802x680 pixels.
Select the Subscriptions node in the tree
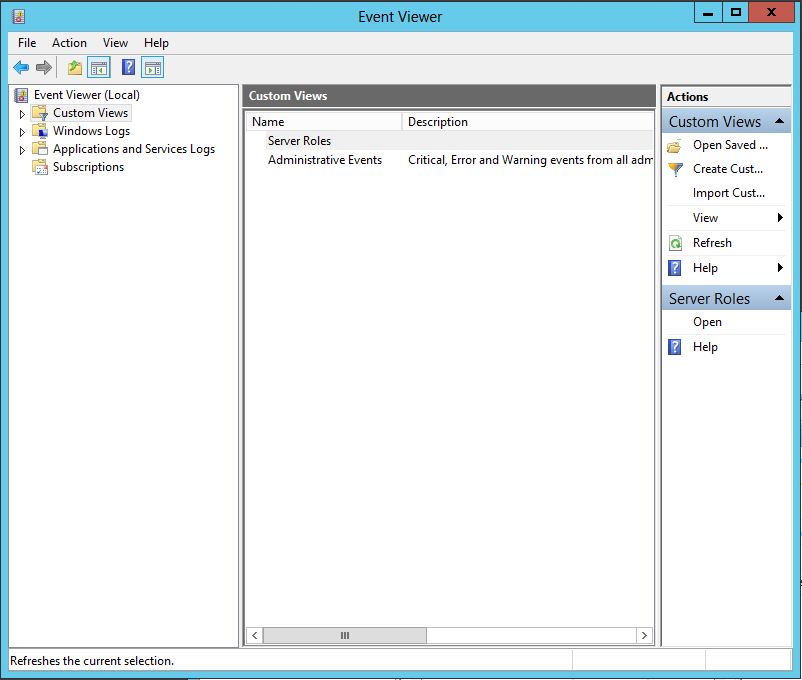pos(88,167)
